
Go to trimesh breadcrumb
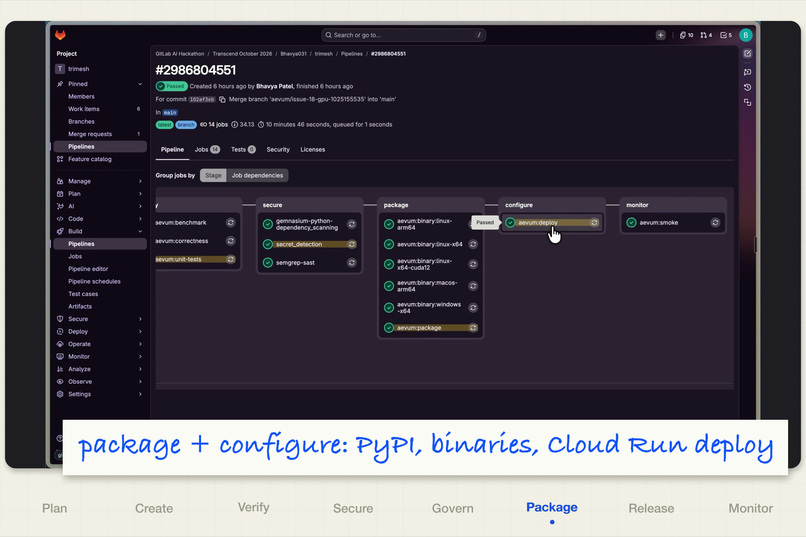(323, 53)
